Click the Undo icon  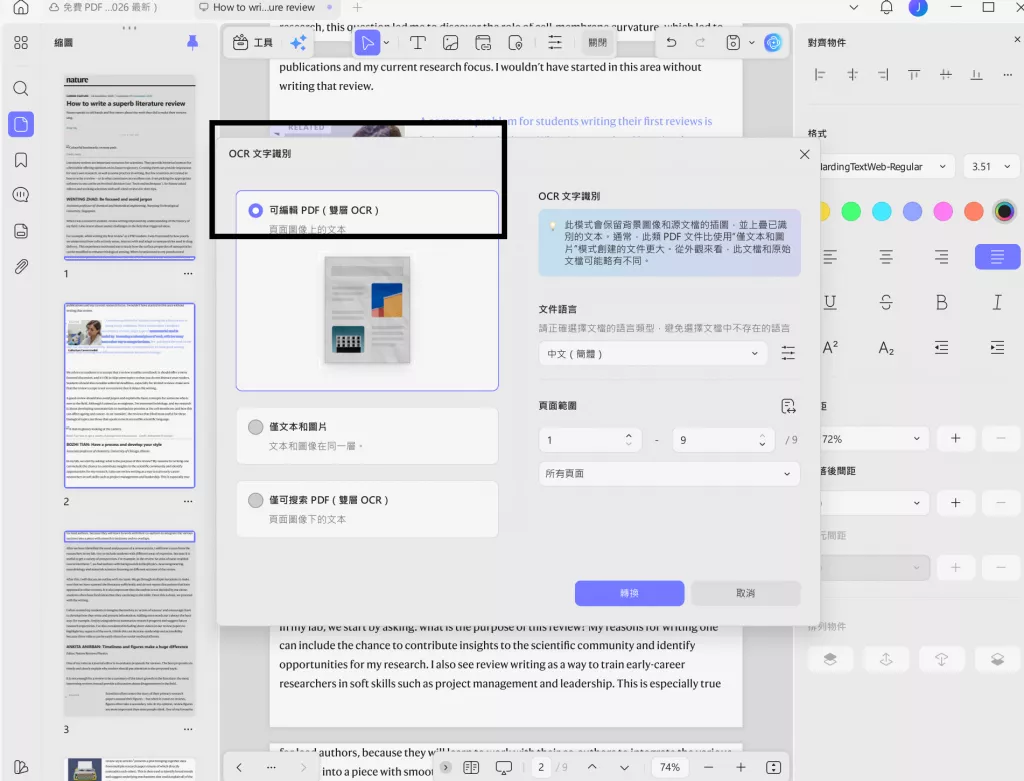[x=670, y=42]
